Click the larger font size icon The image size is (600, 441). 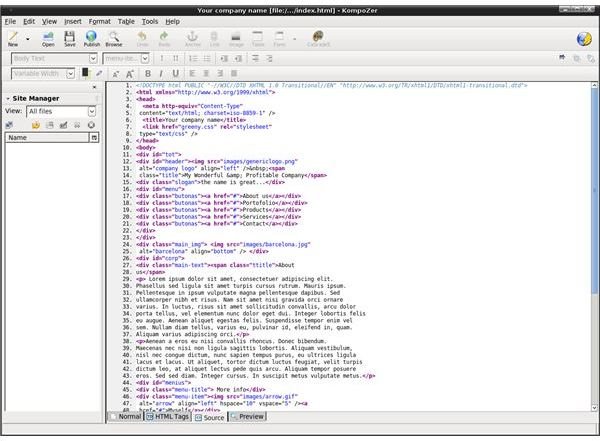pyautogui.click(x=130, y=74)
